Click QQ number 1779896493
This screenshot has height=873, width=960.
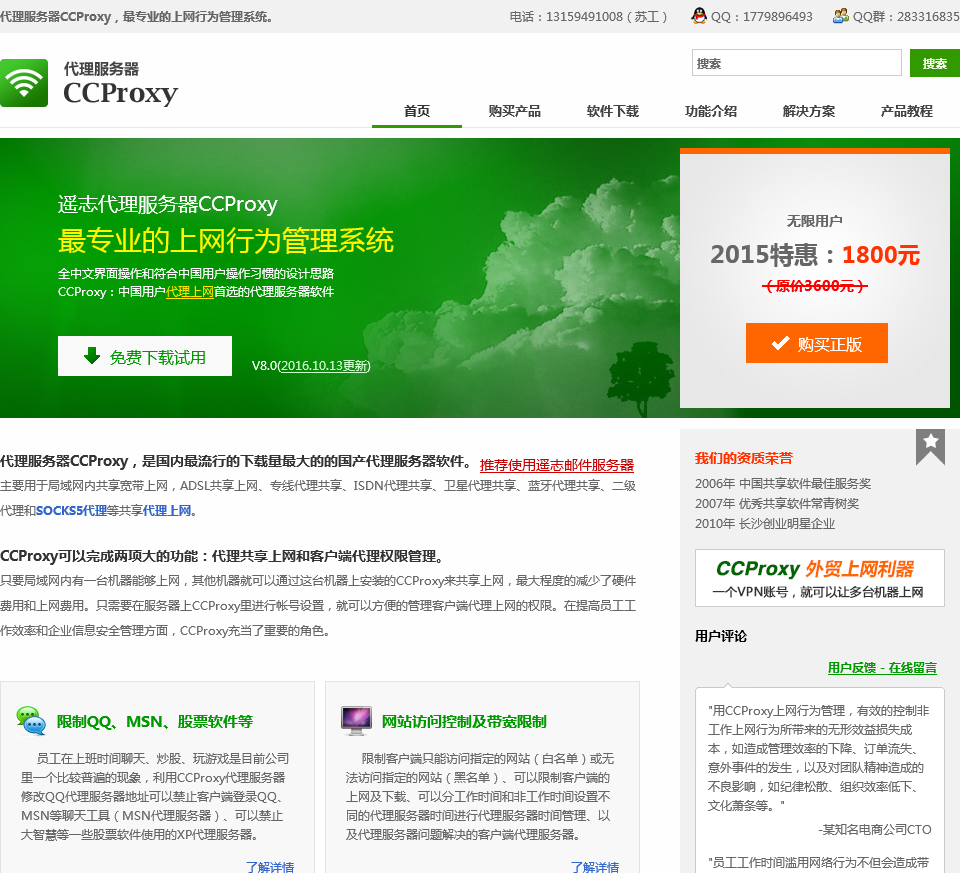tap(778, 17)
